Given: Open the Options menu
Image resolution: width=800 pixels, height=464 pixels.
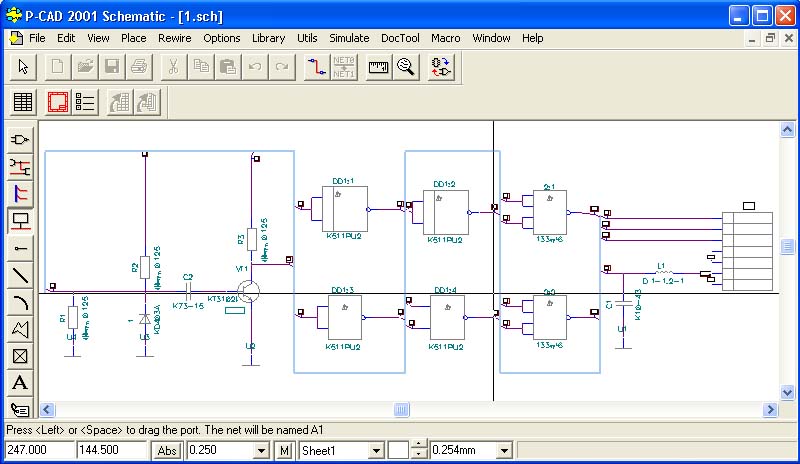Looking at the screenshot, I should pos(221,38).
